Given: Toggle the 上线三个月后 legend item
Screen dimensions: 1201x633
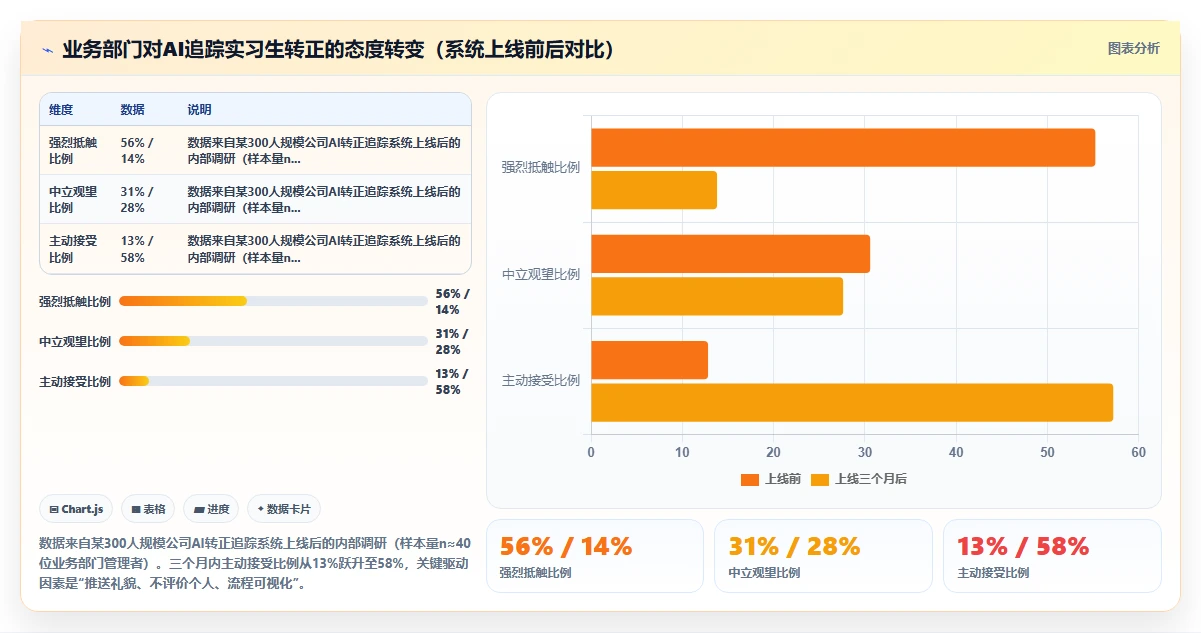Looking at the screenshot, I should coord(859,479).
